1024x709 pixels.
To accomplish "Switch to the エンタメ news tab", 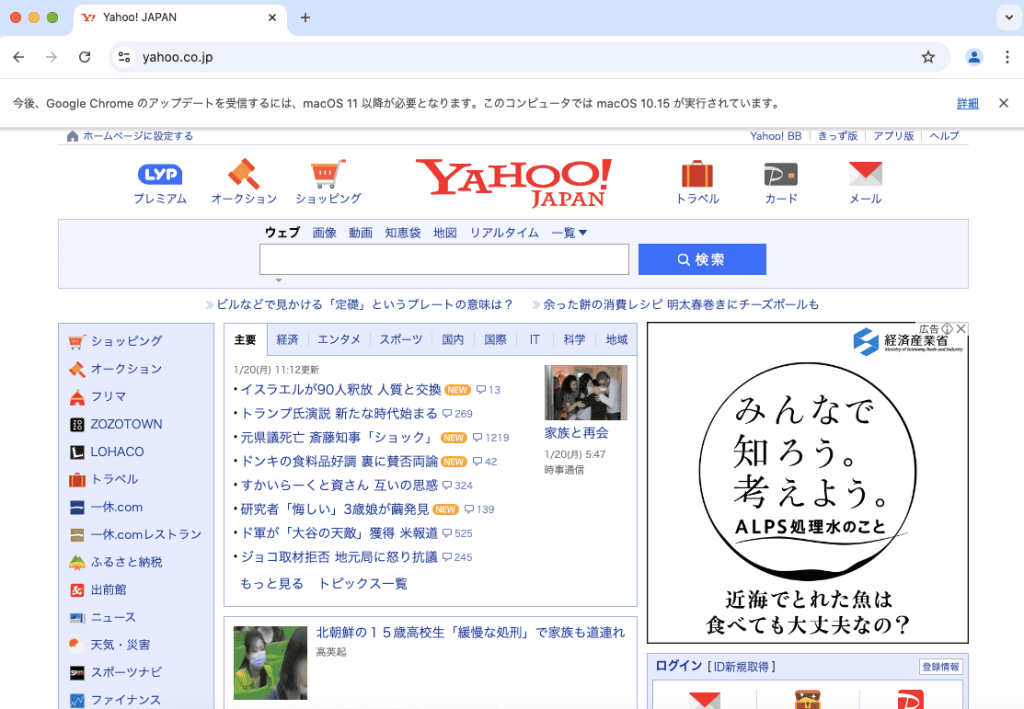I will click(339, 339).
